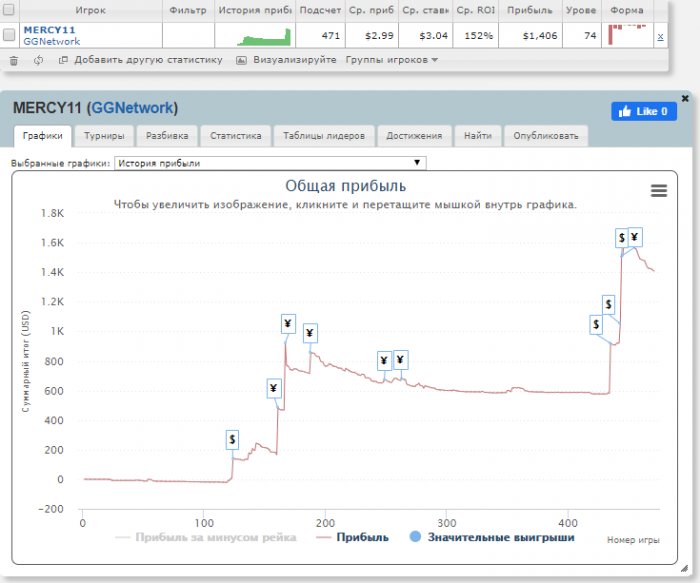Select the 'Статистика' tab
This screenshot has width=700, height=583.
tap(235, 136)
